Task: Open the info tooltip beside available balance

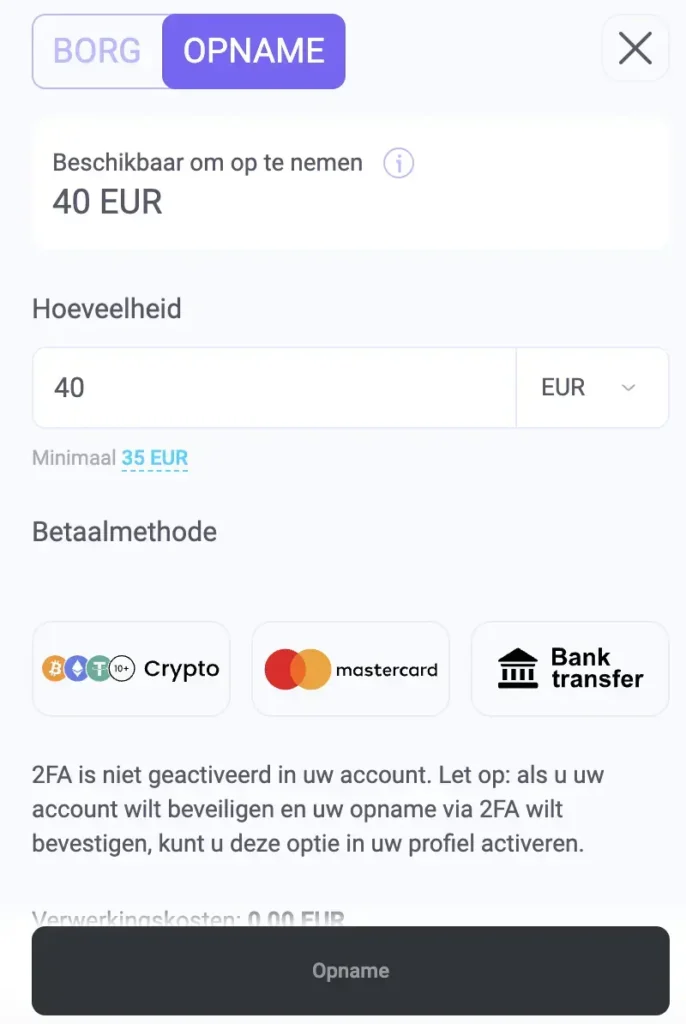Action: [x=398, y=163]
